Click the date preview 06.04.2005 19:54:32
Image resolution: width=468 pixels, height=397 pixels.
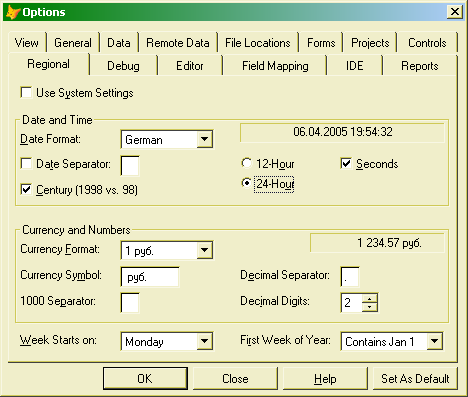click(342, 132)
